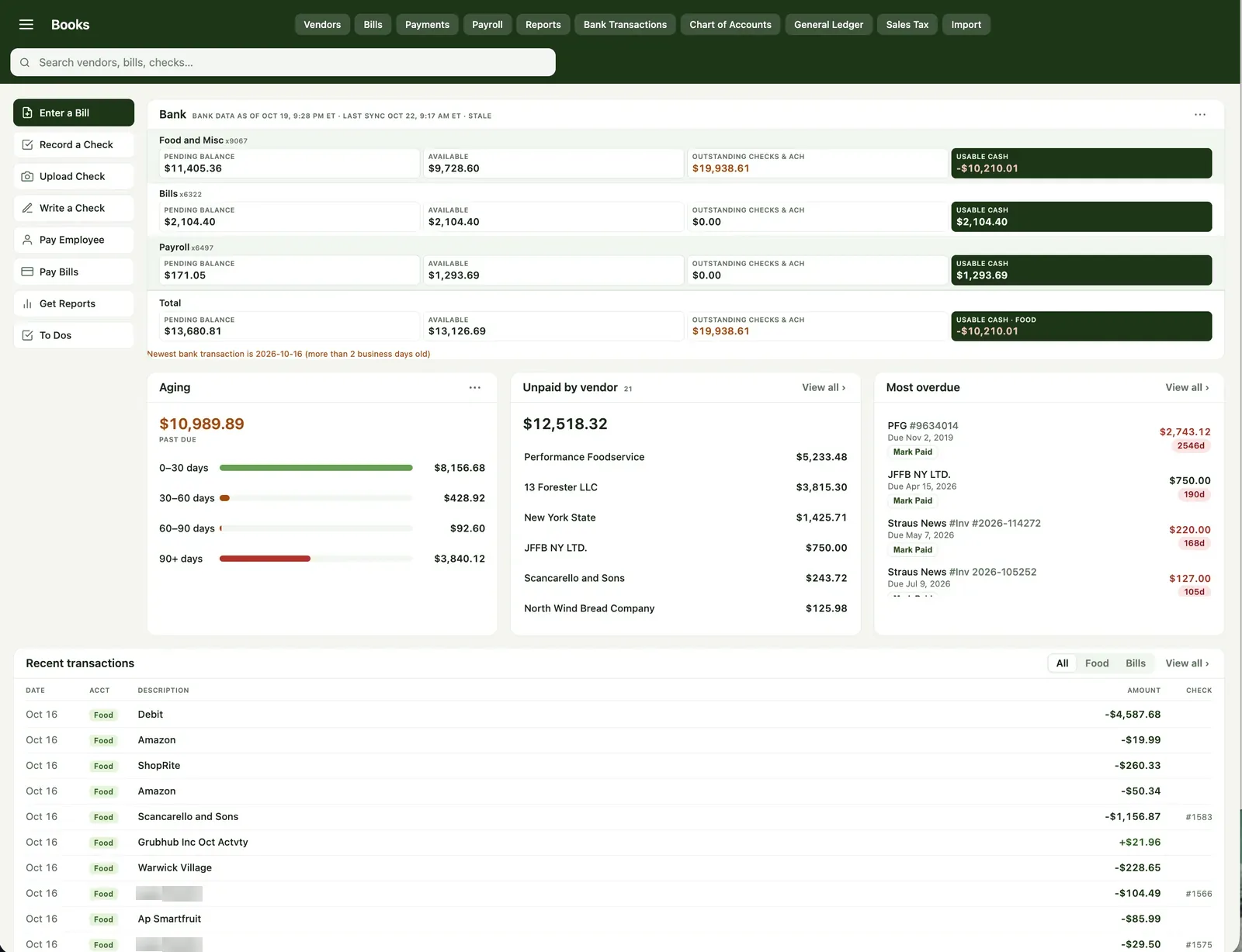
Task: Click the Upload Check camera icon
Action: (x=27, y=176)
